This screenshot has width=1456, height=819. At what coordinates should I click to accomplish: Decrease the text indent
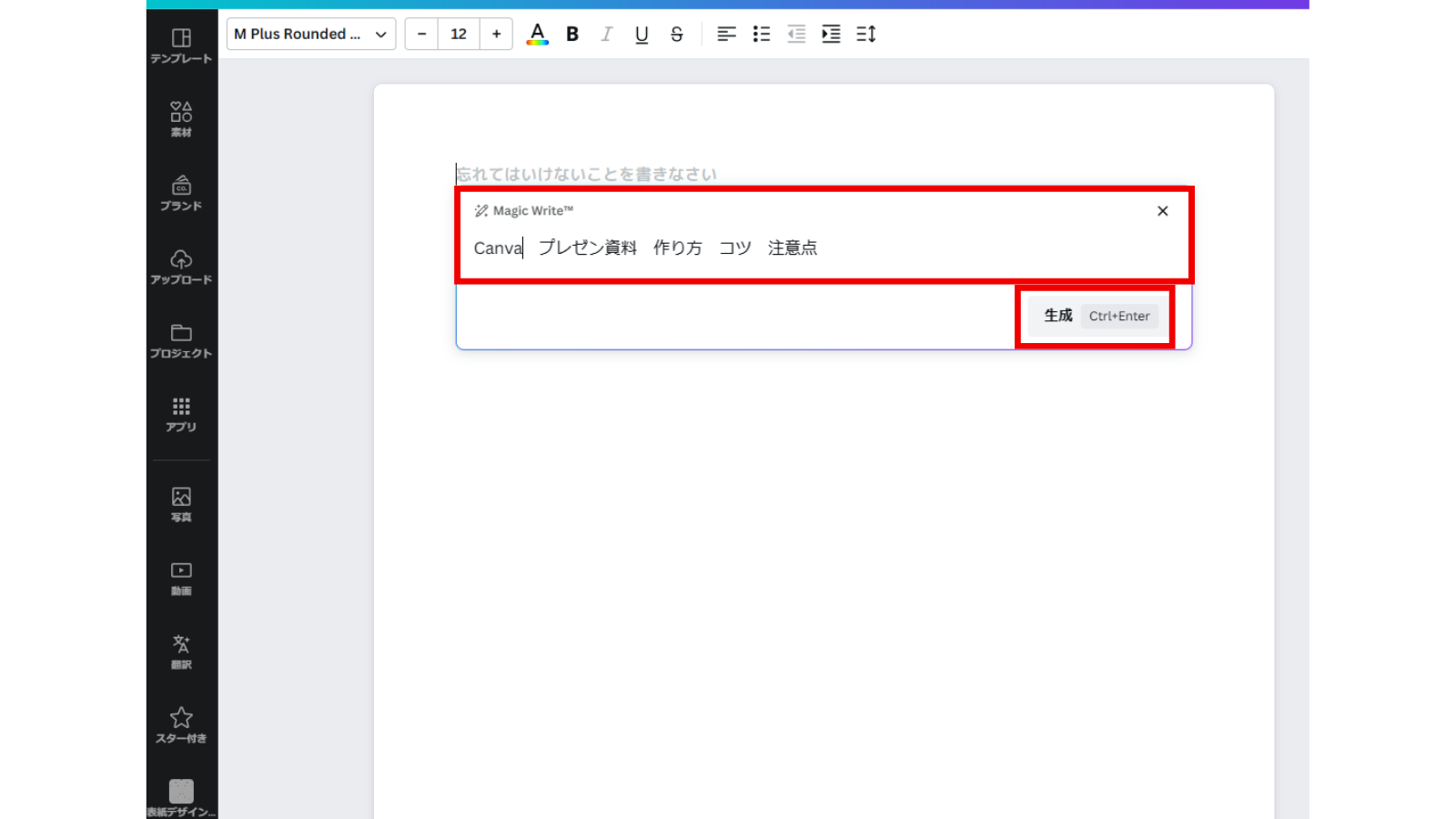click(x=796, y=34)
